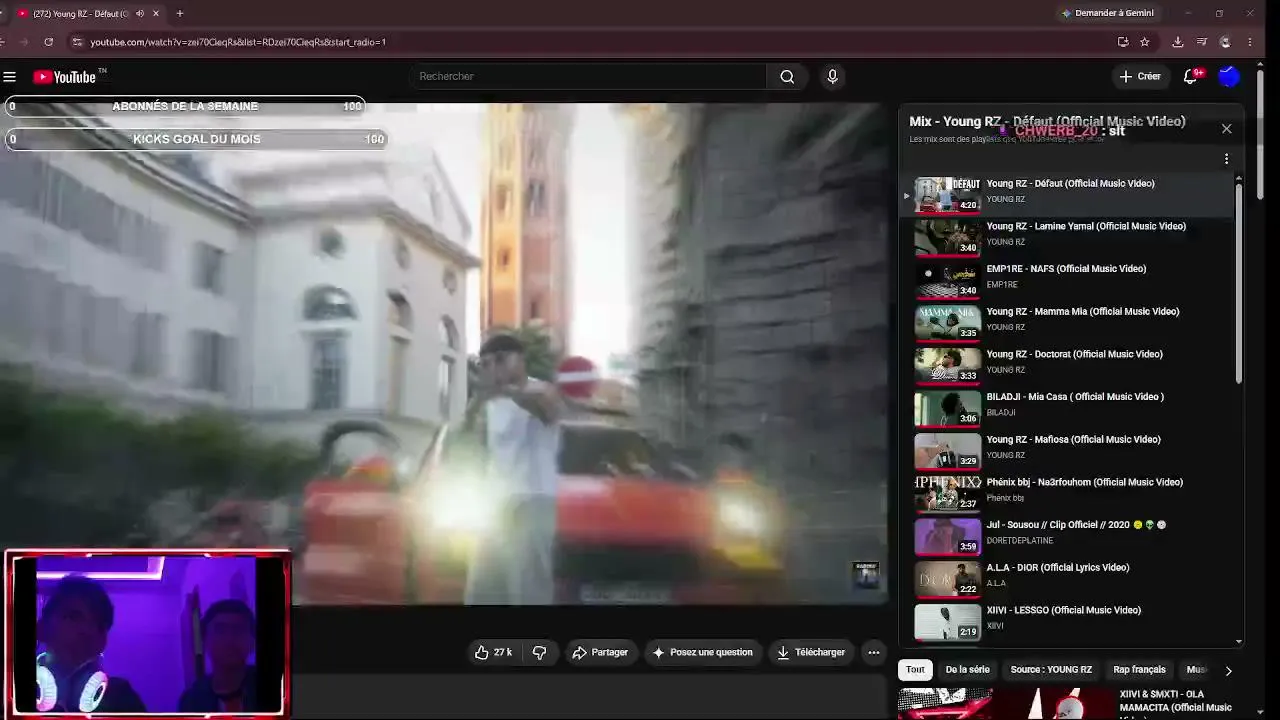Select the Source : YOUNG RZ chip
Screen dimensions: 1280x720
1051,670
